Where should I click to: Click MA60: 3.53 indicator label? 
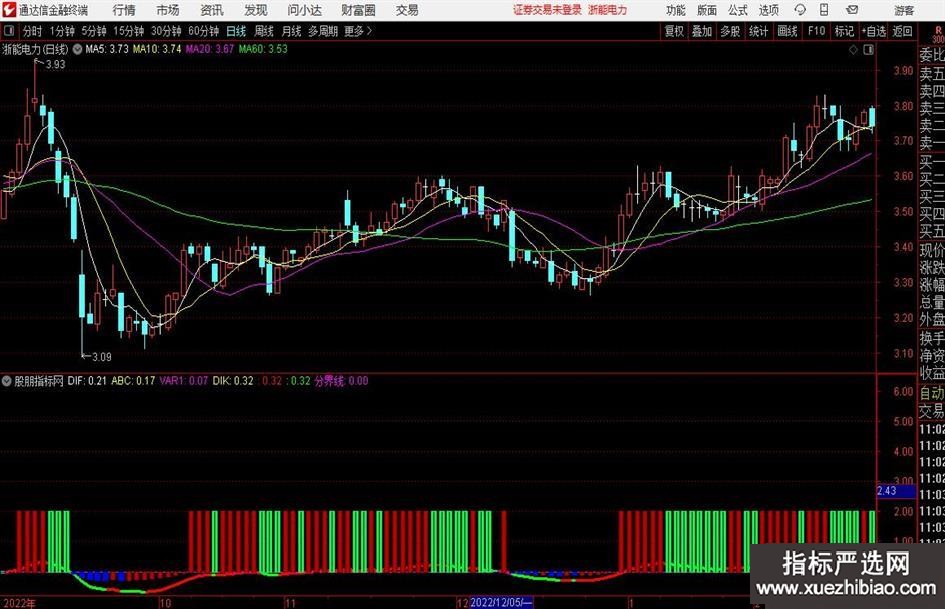pyautogui.click(x=263, y=49)
